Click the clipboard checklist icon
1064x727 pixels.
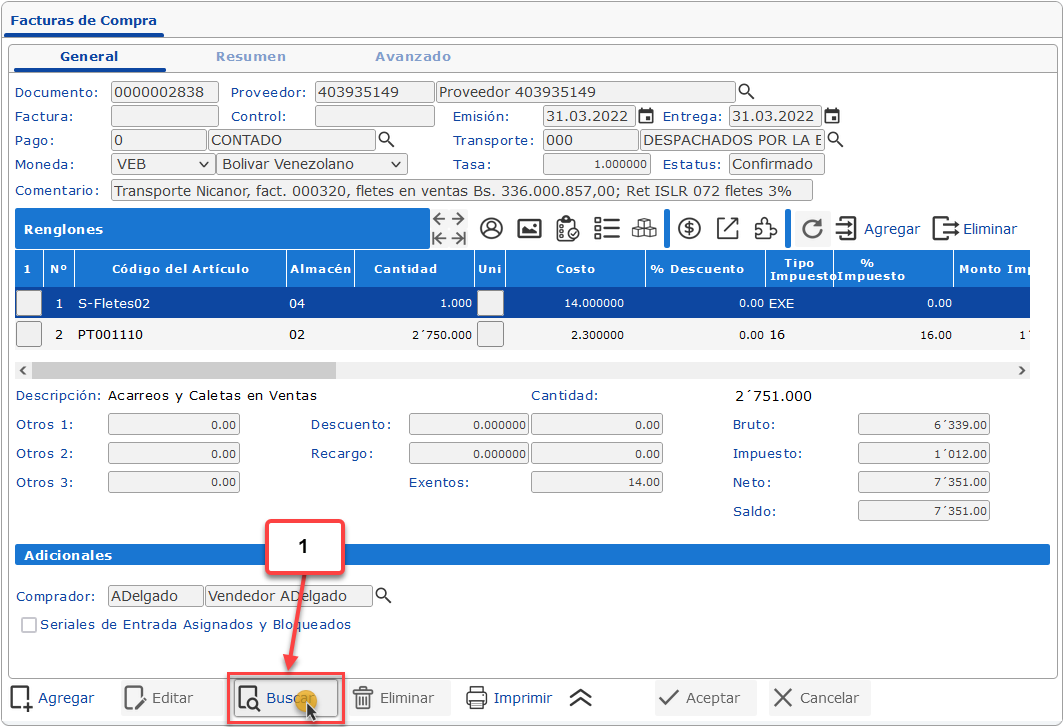click(567, 229)
